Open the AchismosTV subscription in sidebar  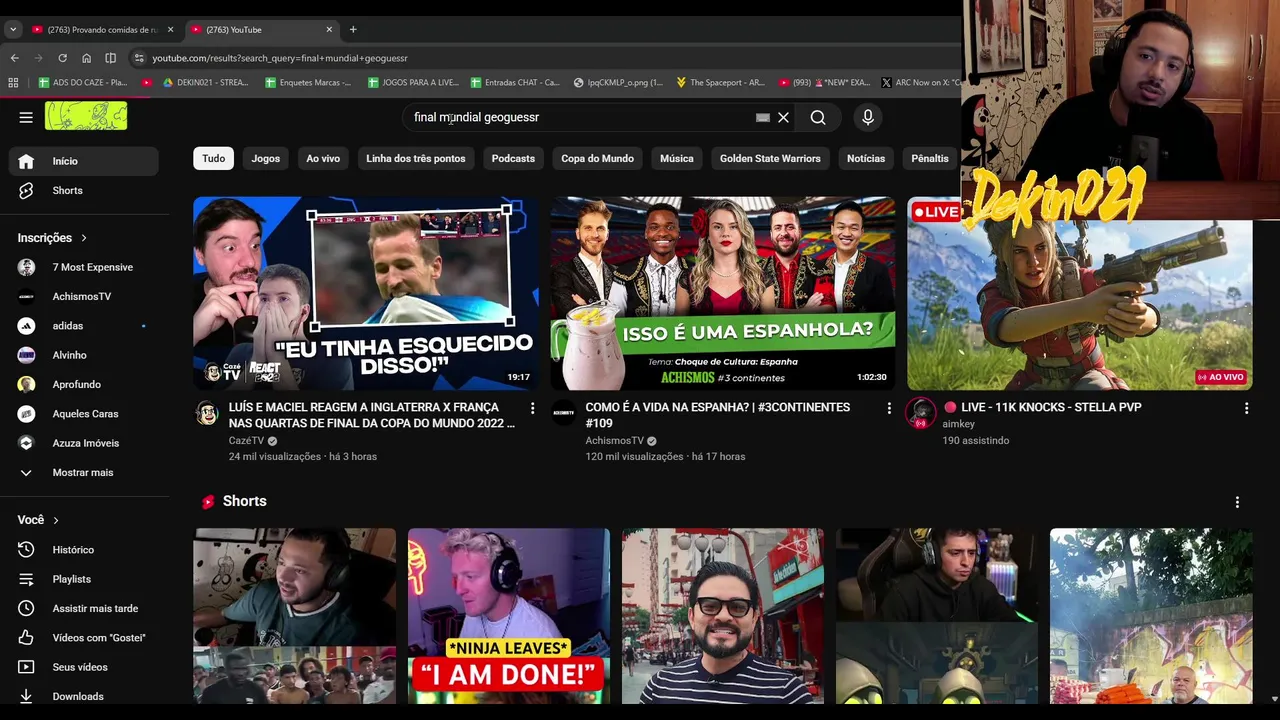[x=84, y=296]
